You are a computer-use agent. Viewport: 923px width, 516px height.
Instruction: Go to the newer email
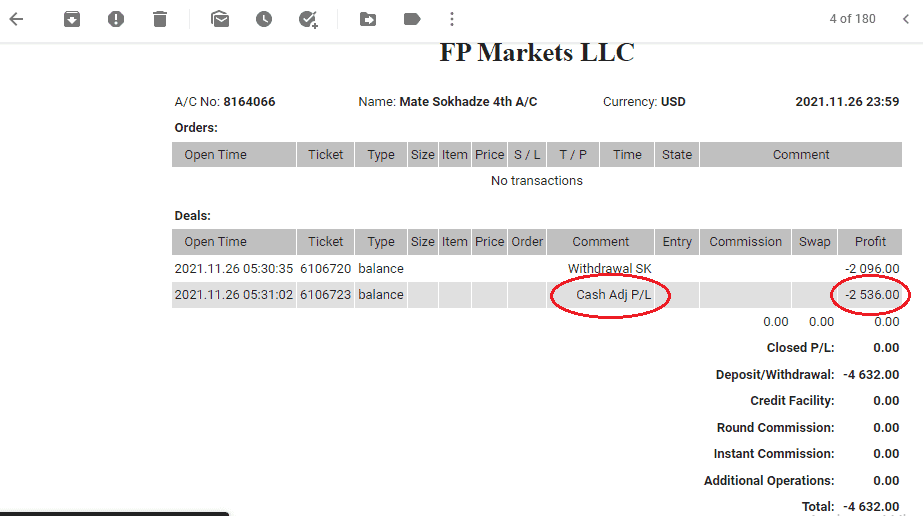coord(905,19)
